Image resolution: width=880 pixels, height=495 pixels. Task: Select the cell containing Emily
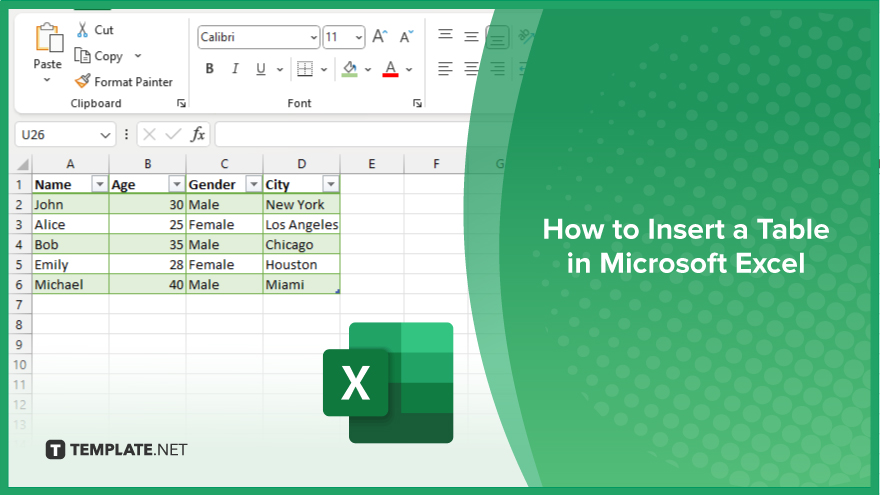pos(70,264)
